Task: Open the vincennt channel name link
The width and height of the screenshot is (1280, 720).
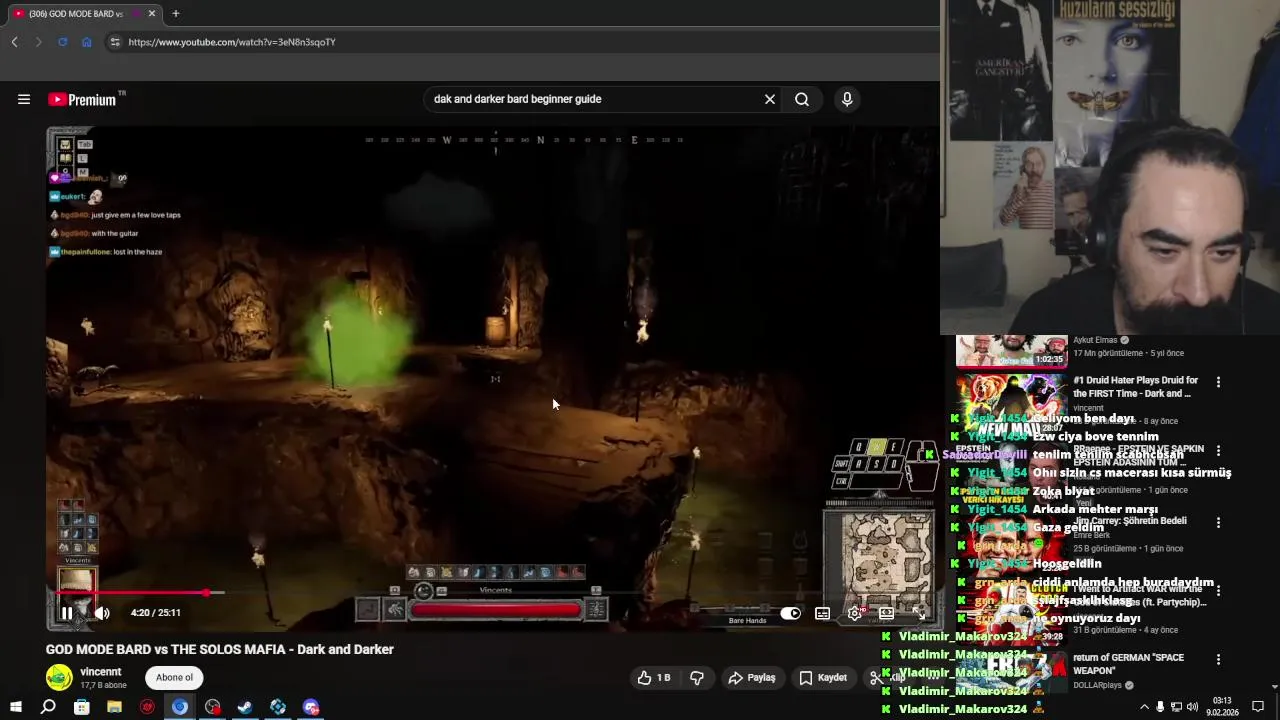Action: pos(101,672)
